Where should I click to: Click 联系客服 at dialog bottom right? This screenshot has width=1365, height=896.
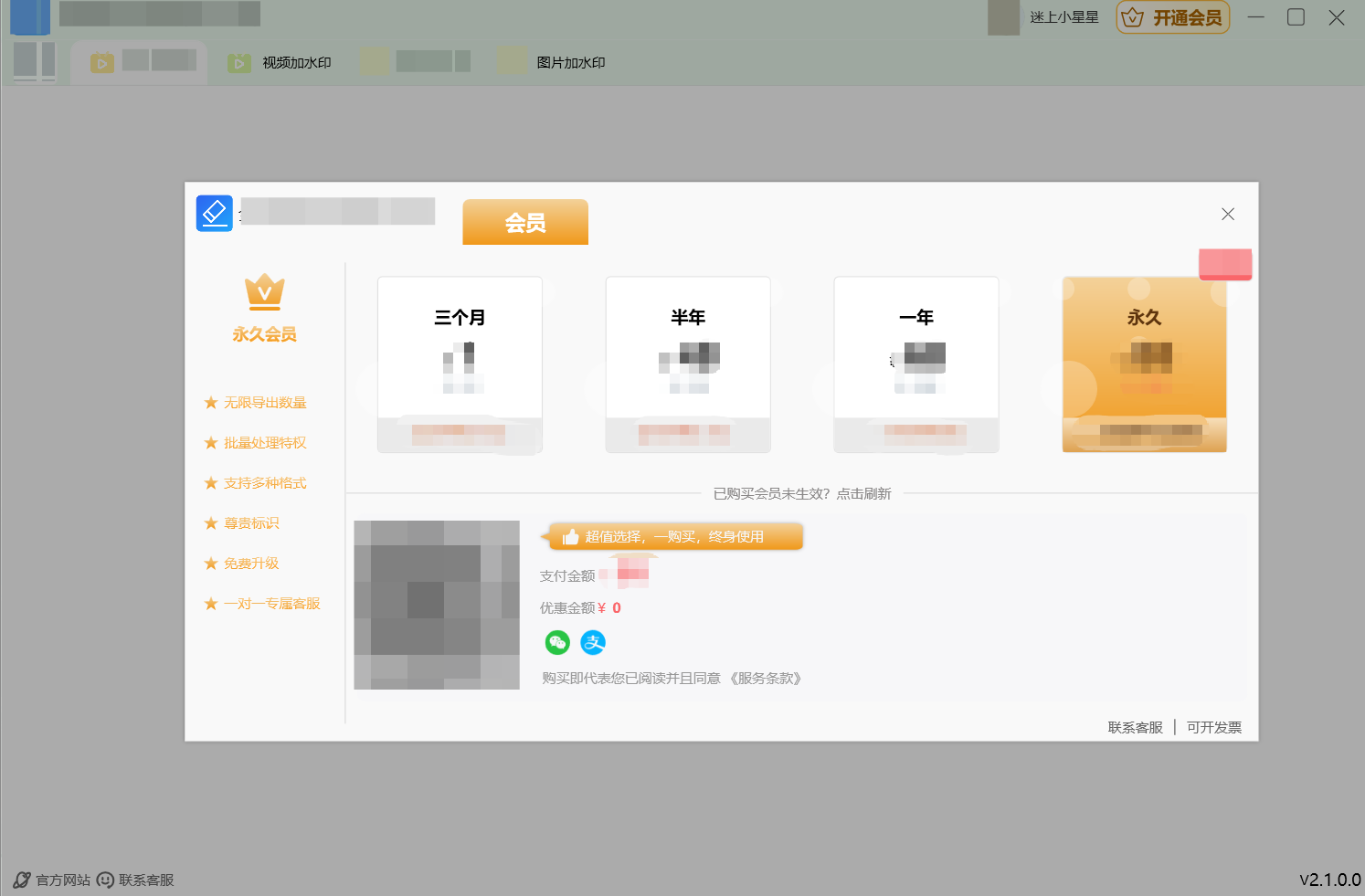(1134, 726)
